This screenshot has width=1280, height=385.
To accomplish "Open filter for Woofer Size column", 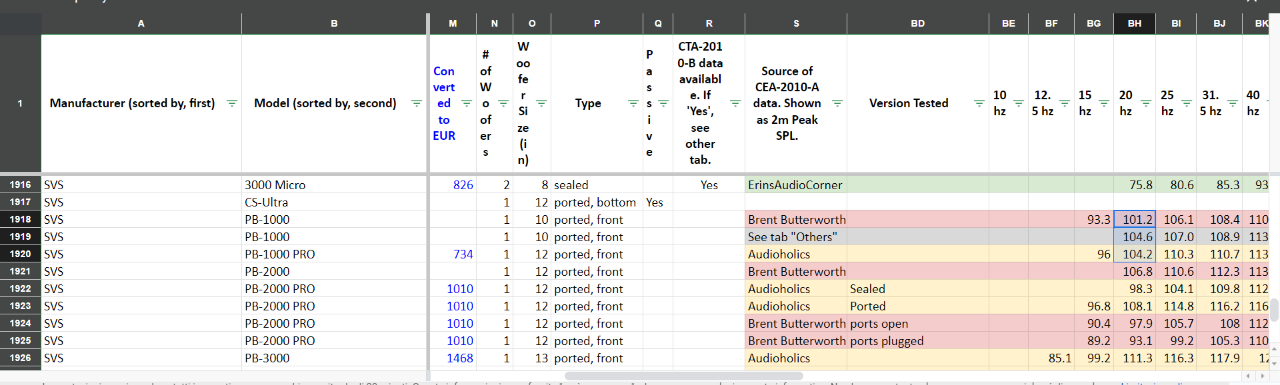I will tap(541, 103).
